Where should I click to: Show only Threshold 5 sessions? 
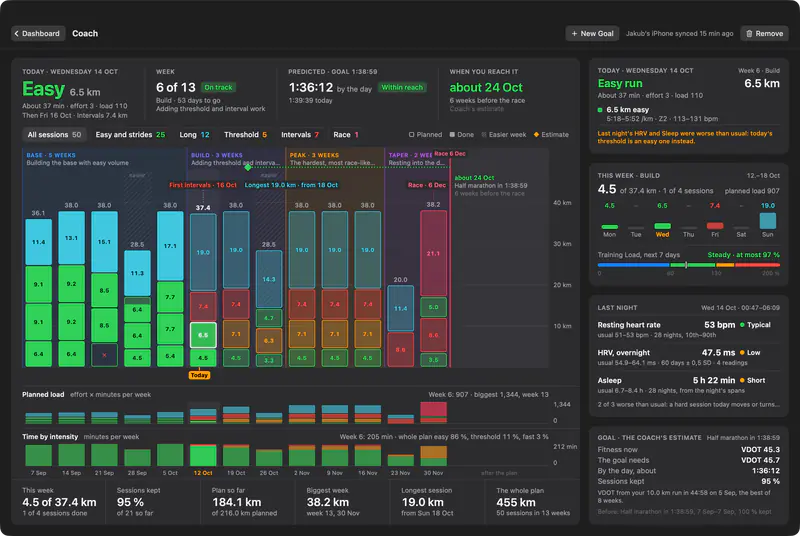click(x=245, y=135)
